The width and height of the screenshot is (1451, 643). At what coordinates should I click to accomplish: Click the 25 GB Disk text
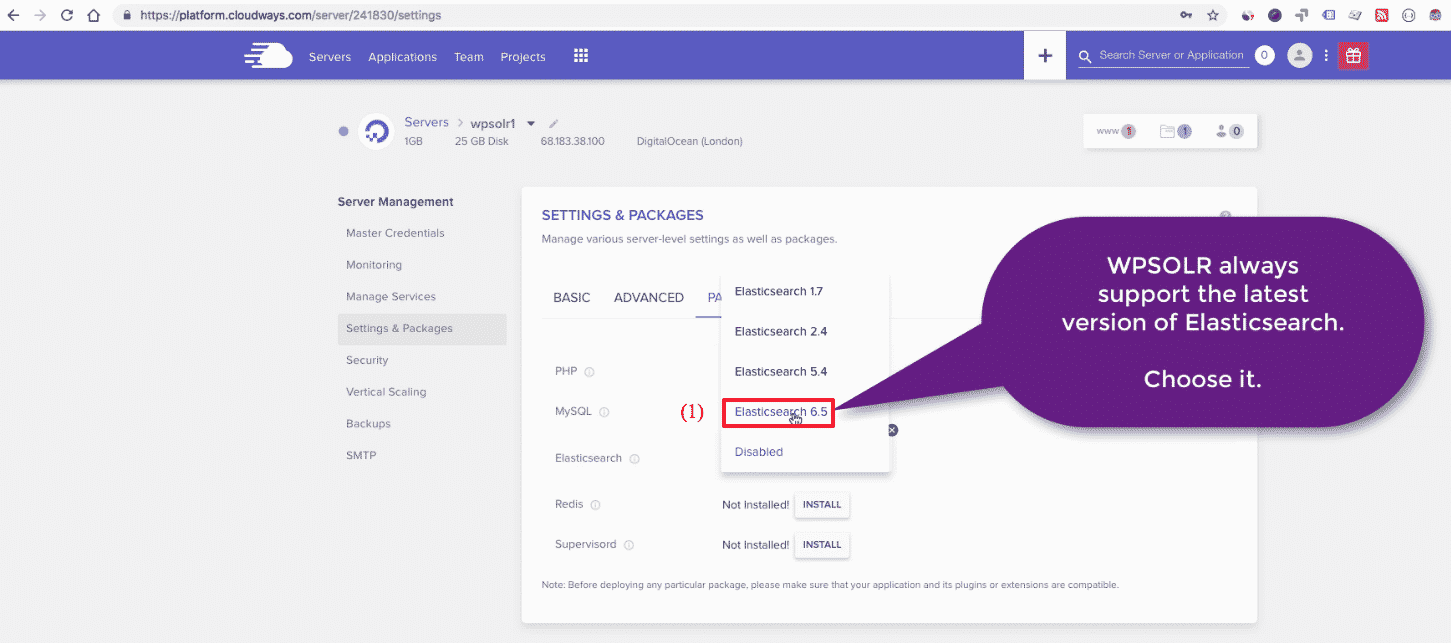tap(482, 142)
